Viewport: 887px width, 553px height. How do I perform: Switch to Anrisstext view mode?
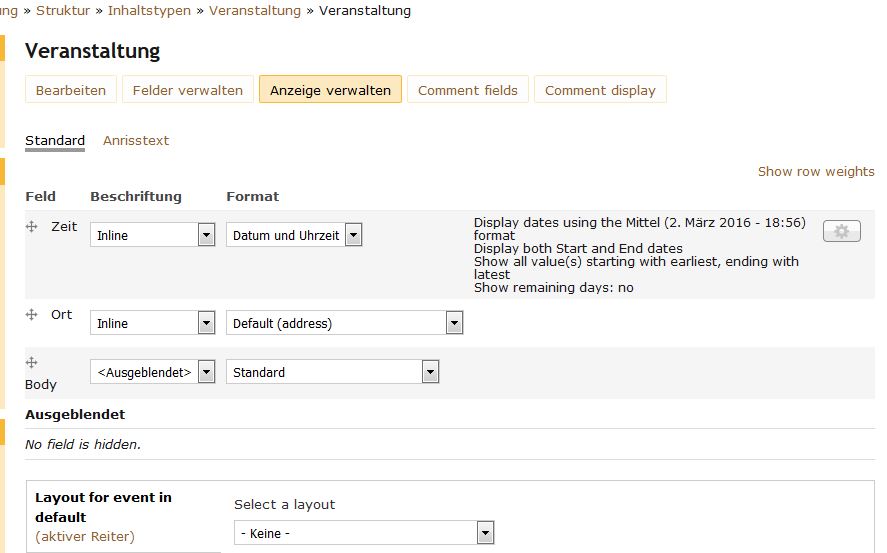tap(136, 141)
